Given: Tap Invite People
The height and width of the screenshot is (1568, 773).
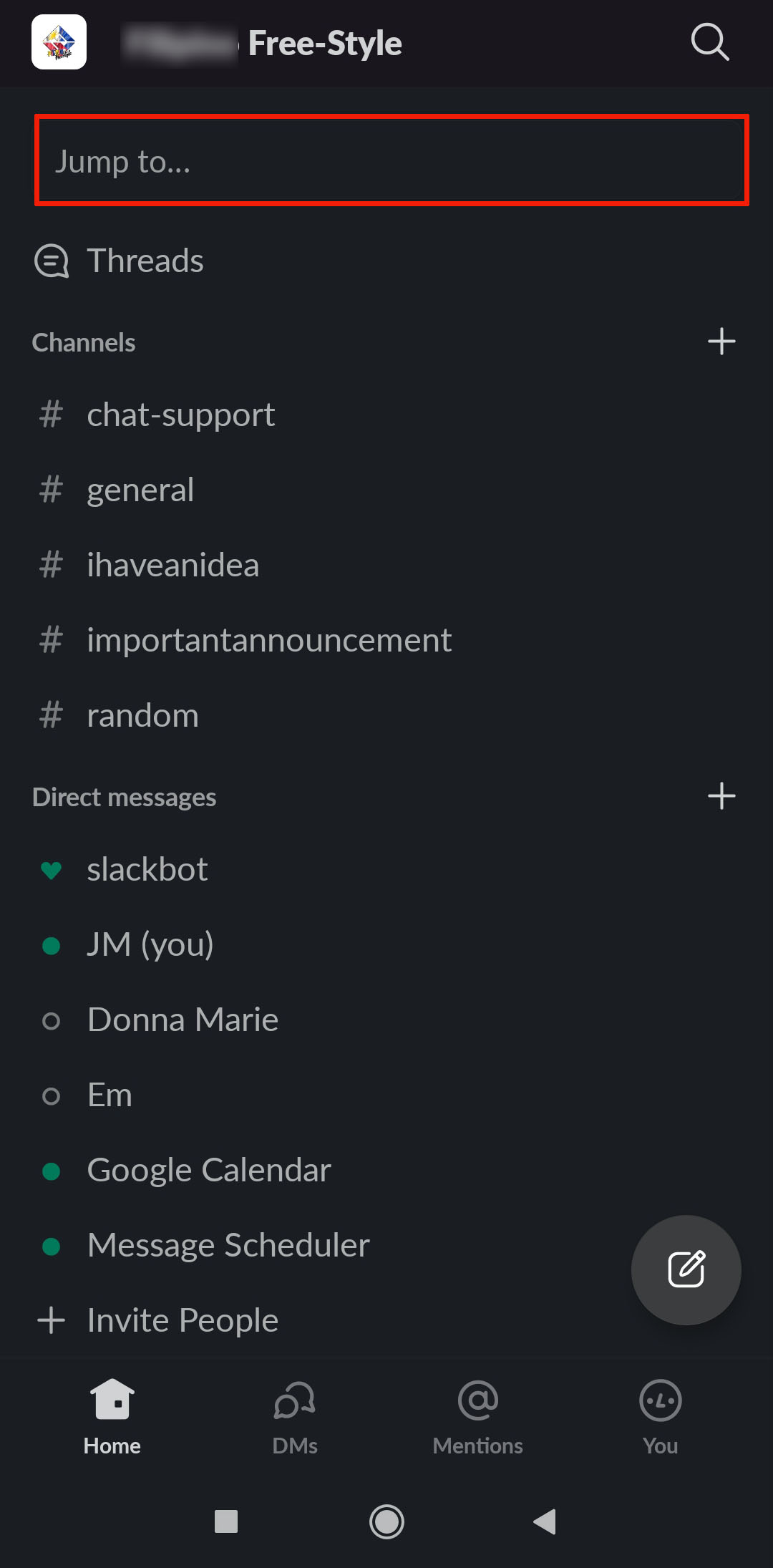Looking at the screenshot, I should coord(182,1320).
